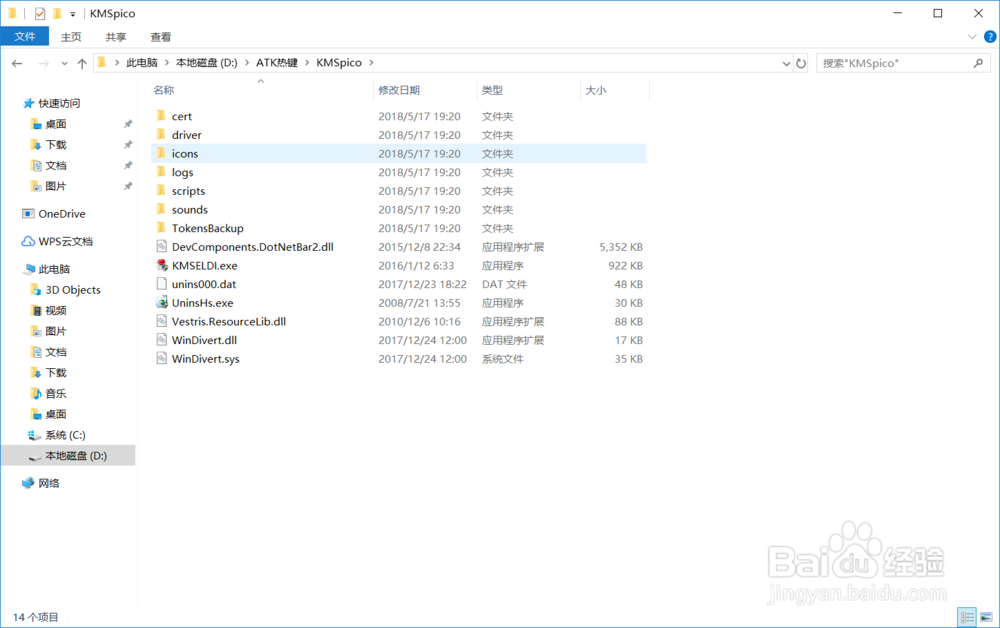Screen dimensions: 1000x628
Task: Expand the chevron after ATK热键 in breadcrumb
Action: [307, 62]
